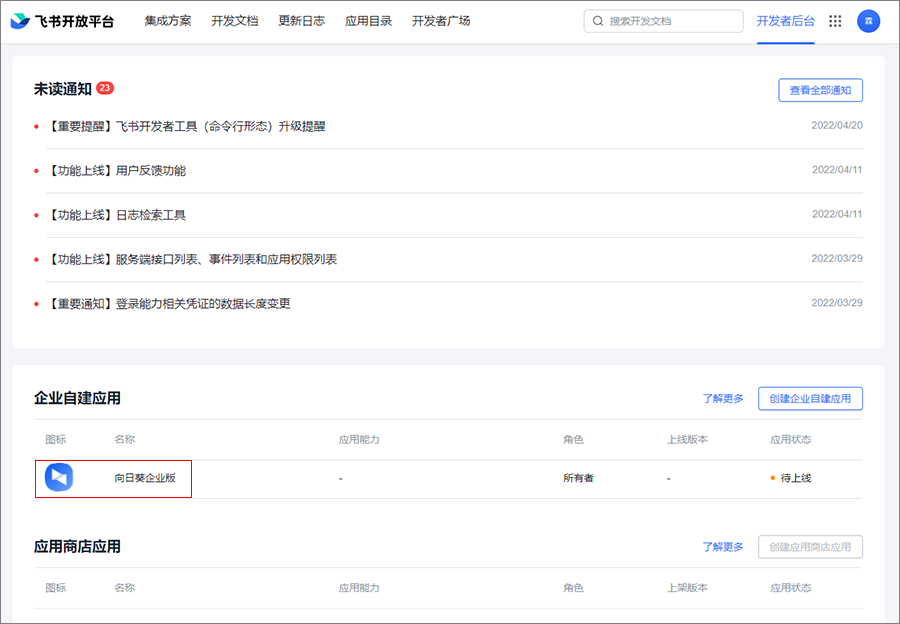Switch to the 开发者后台 tab
Image resolution: width=900 pixels, height=624 pixels.
[x=785, y=21]
